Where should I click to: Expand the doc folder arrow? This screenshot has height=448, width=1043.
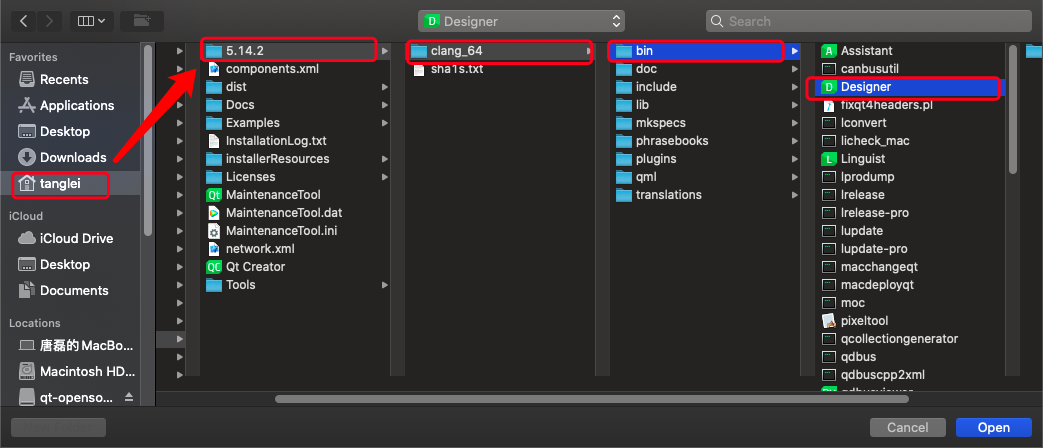794,68
